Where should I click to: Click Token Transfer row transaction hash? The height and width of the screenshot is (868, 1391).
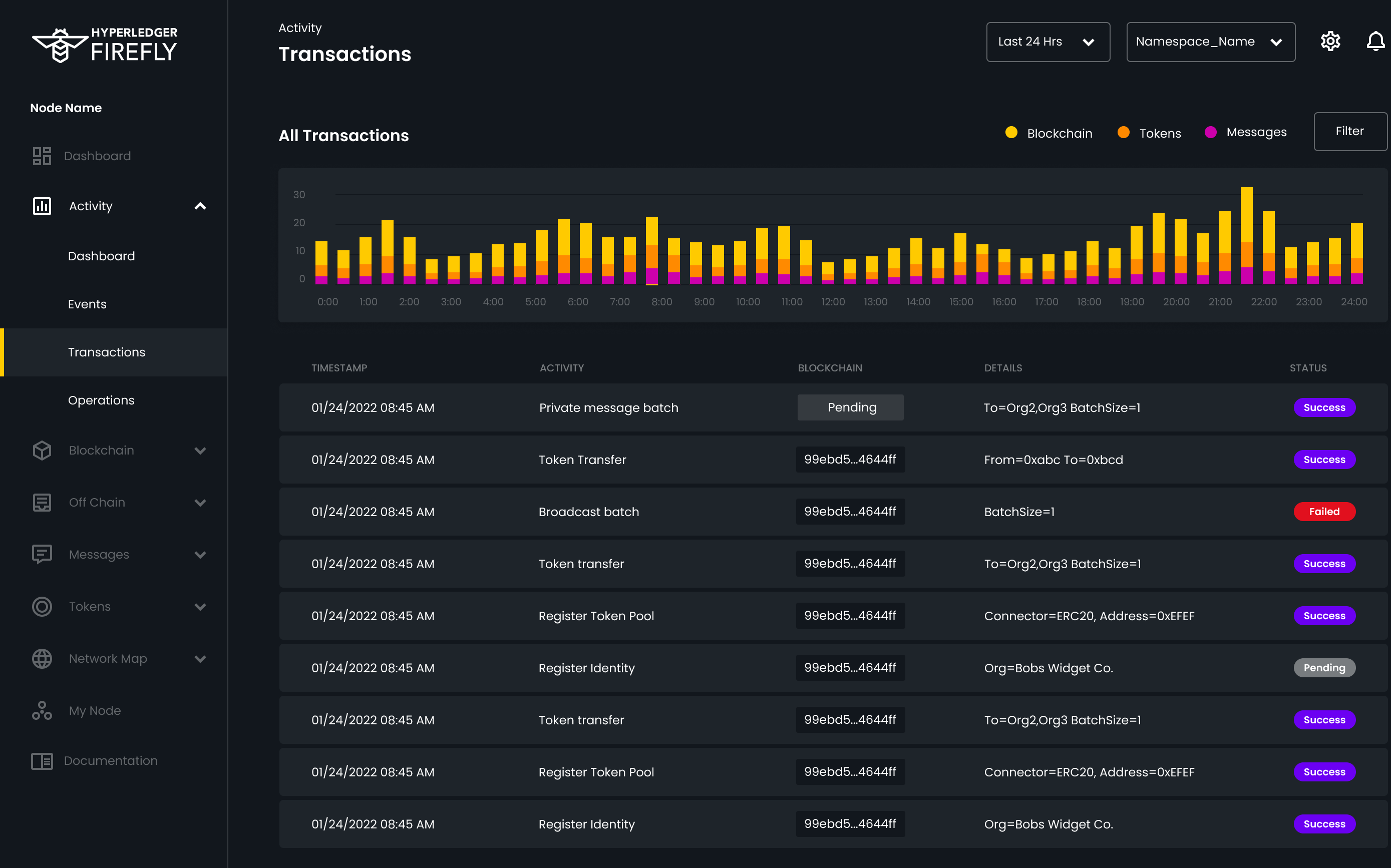[x=850, y=459]
